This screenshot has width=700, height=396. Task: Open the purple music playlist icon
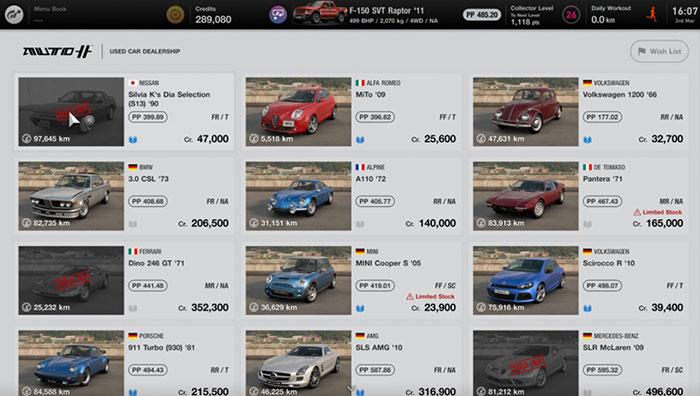pos(278,15)
